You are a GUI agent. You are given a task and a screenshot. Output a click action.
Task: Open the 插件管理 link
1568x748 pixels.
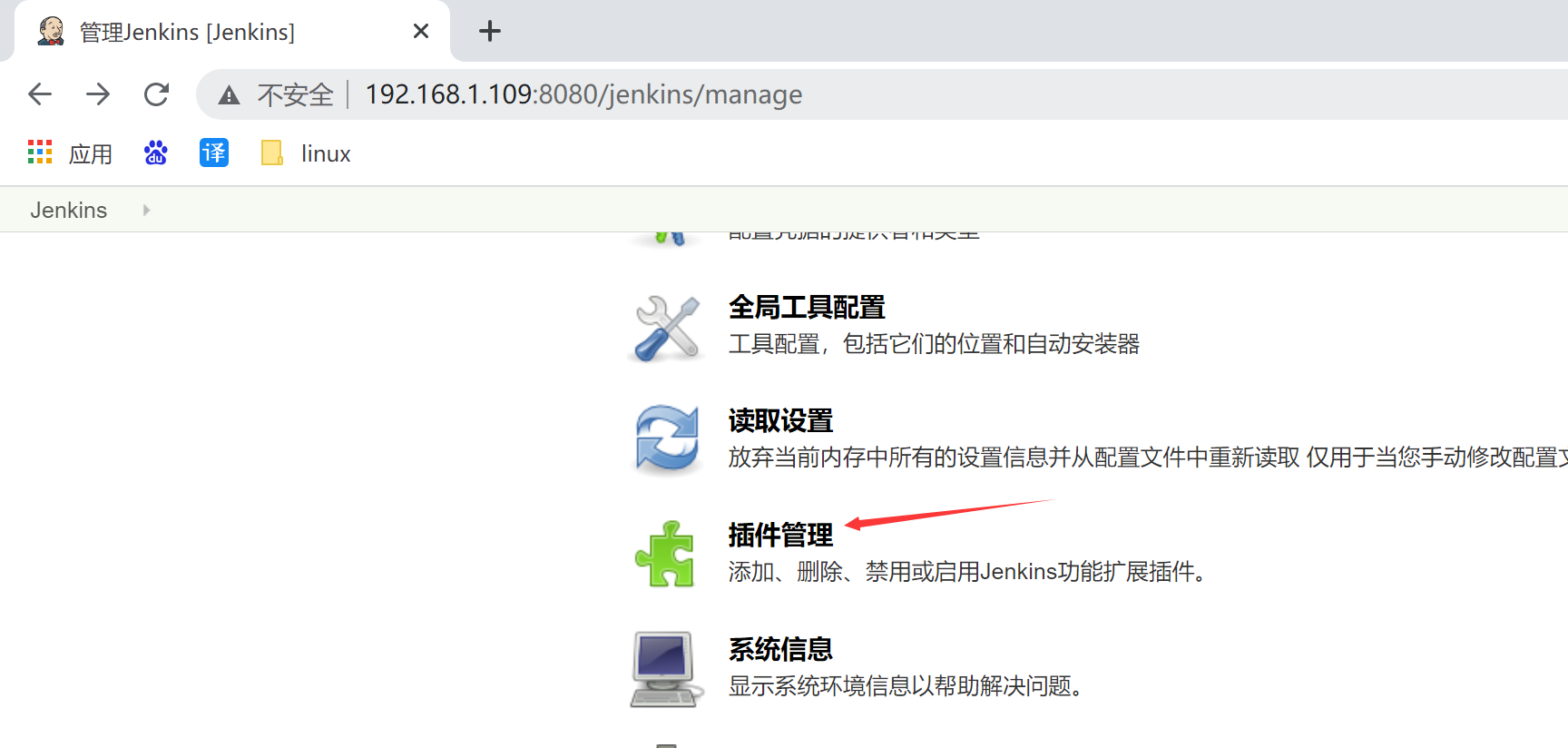point(780,536)
